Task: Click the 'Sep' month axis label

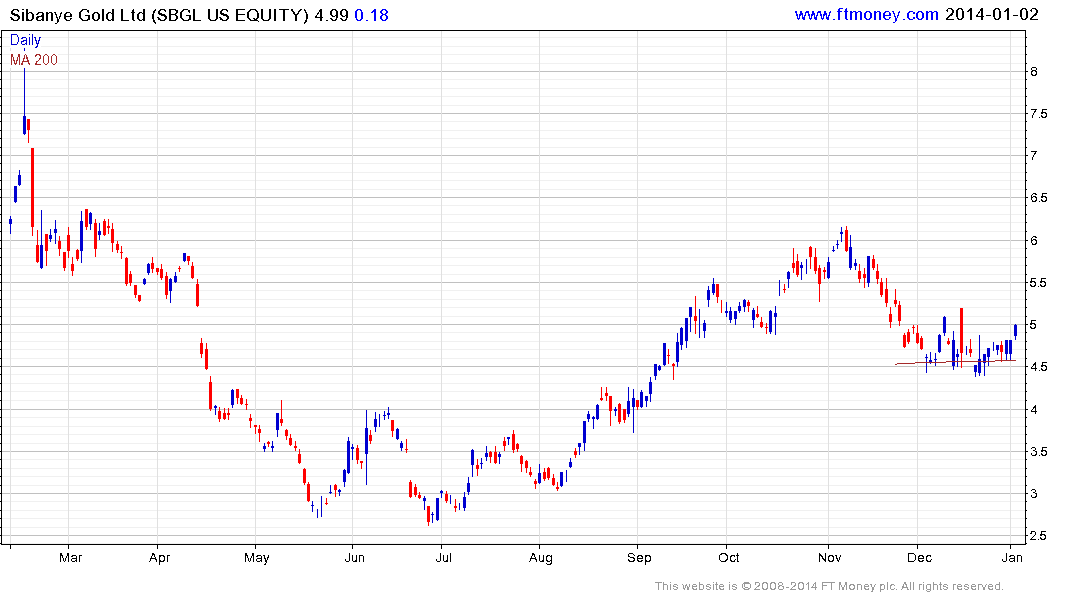Action: [x=639, y=558]
